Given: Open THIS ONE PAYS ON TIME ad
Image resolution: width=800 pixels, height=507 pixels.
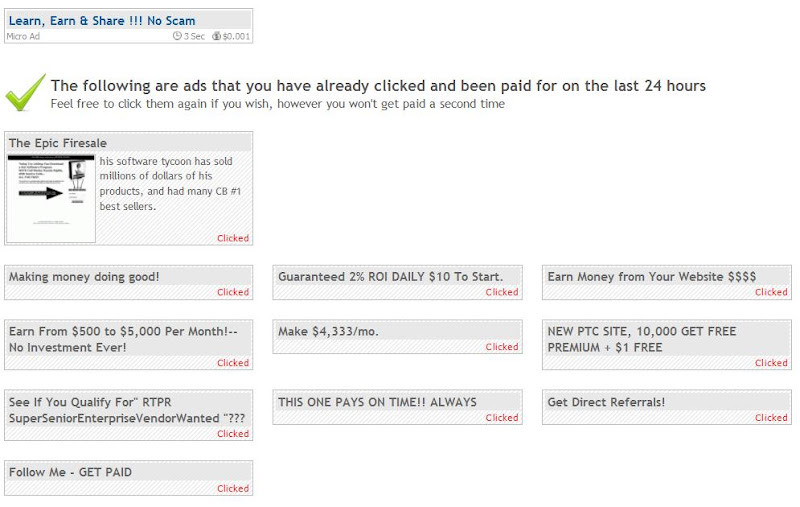Looking at the screenshot, I should pos(377,402).
